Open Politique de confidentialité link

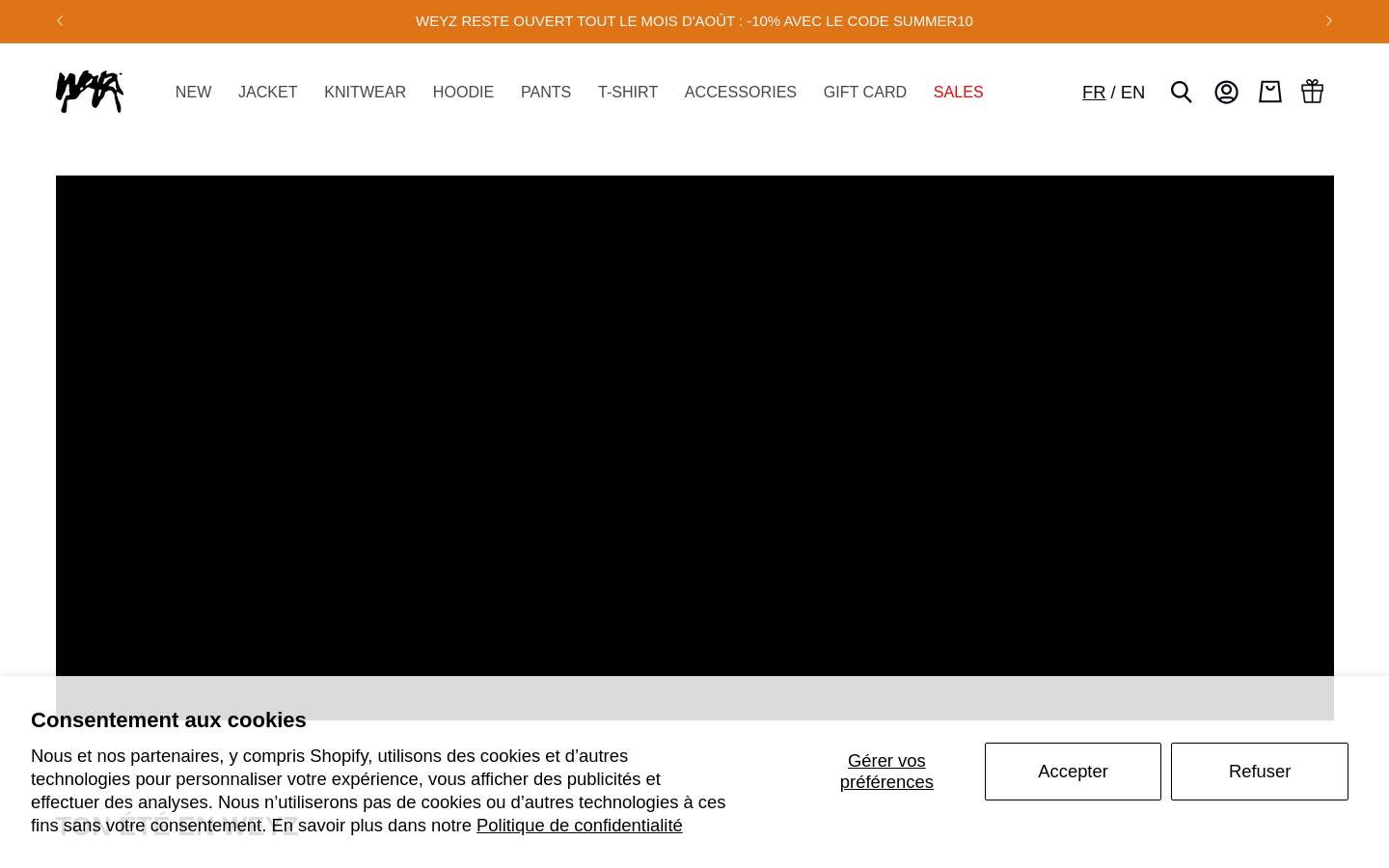[x=579, y=826]
